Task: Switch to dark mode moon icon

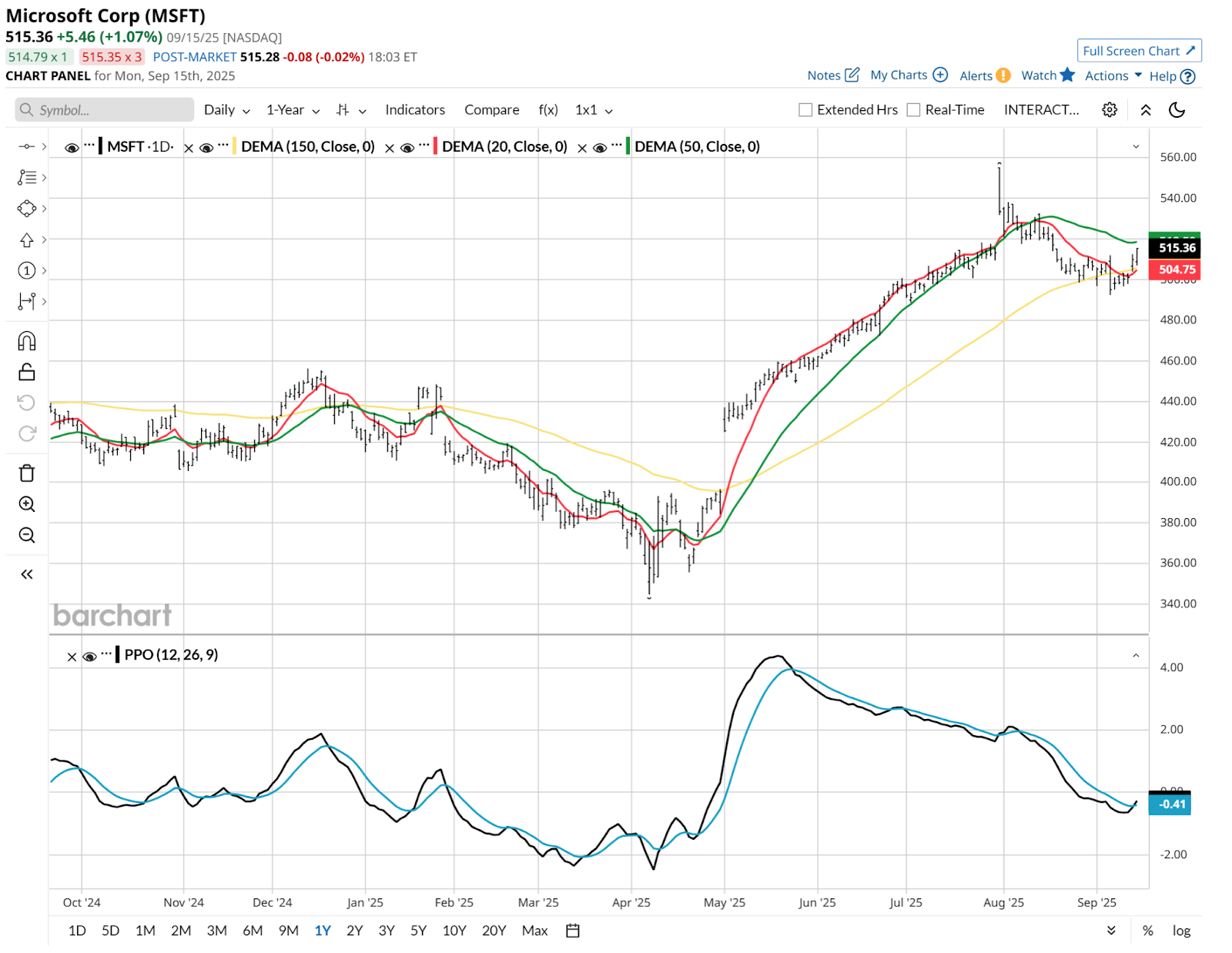Action: coord(1177,109)
